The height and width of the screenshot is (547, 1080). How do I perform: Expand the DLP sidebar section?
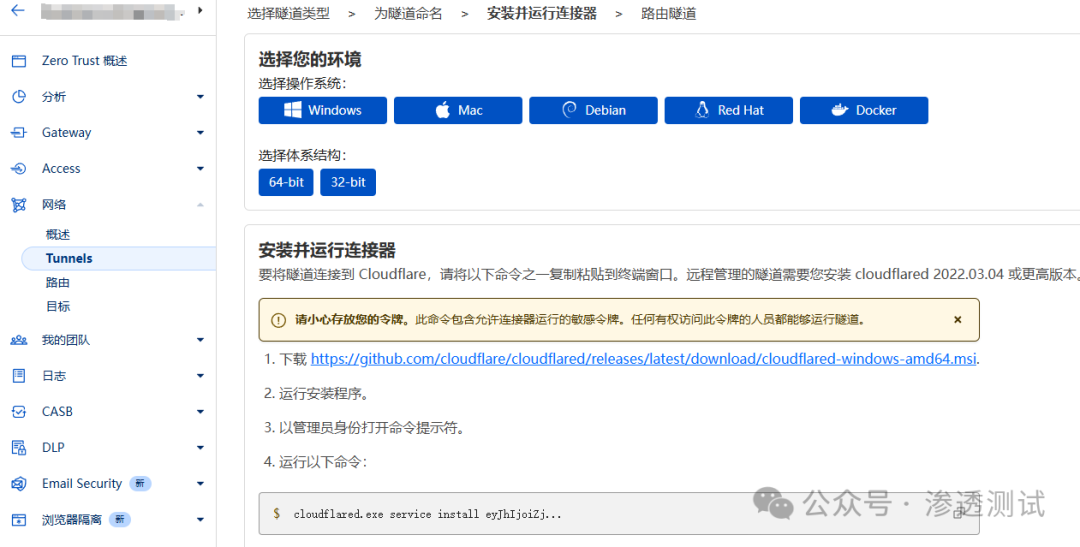click(x=200, y=448)
